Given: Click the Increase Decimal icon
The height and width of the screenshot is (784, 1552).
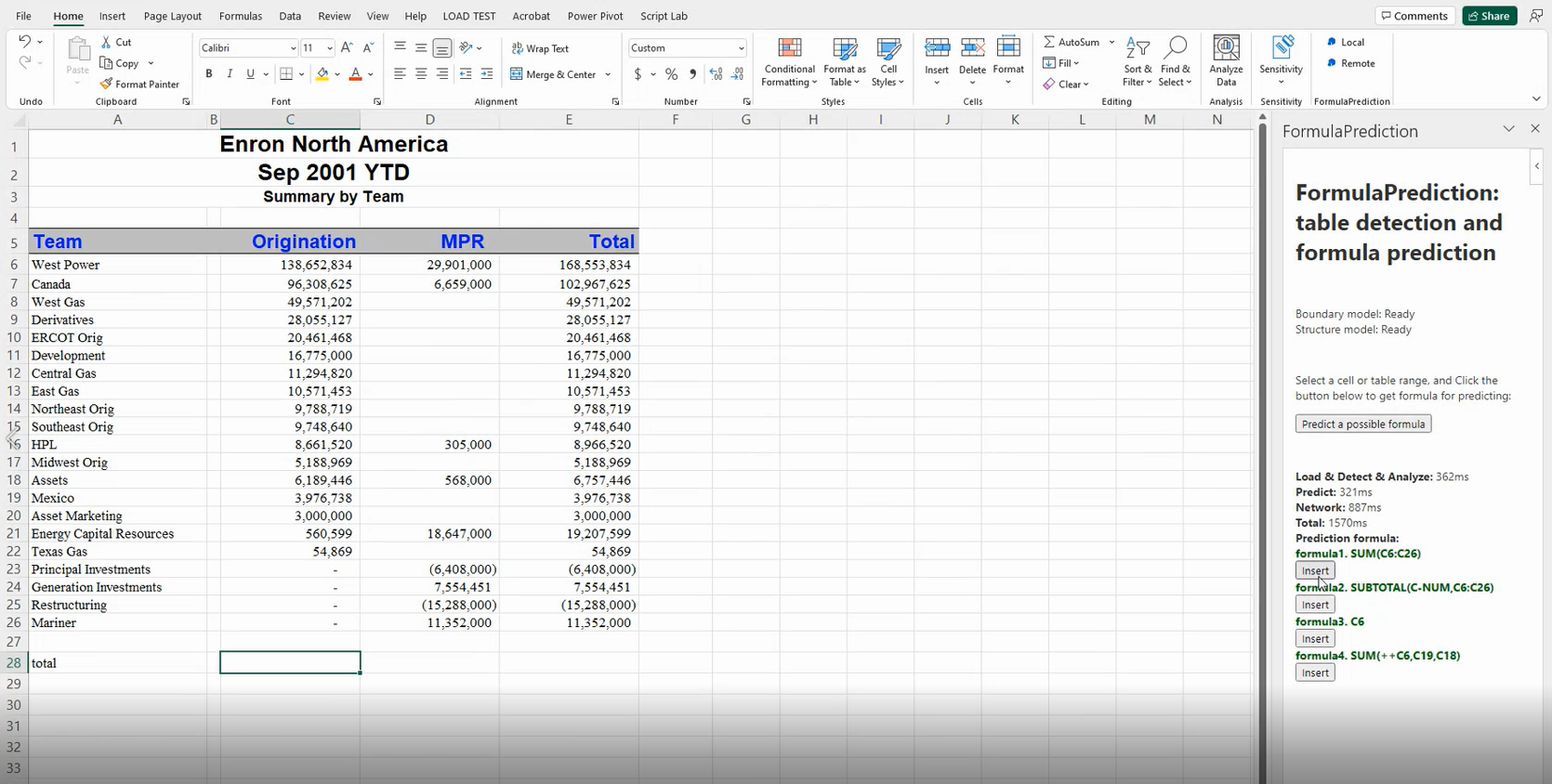Looking at the screenshot, I should click(716, 74).
